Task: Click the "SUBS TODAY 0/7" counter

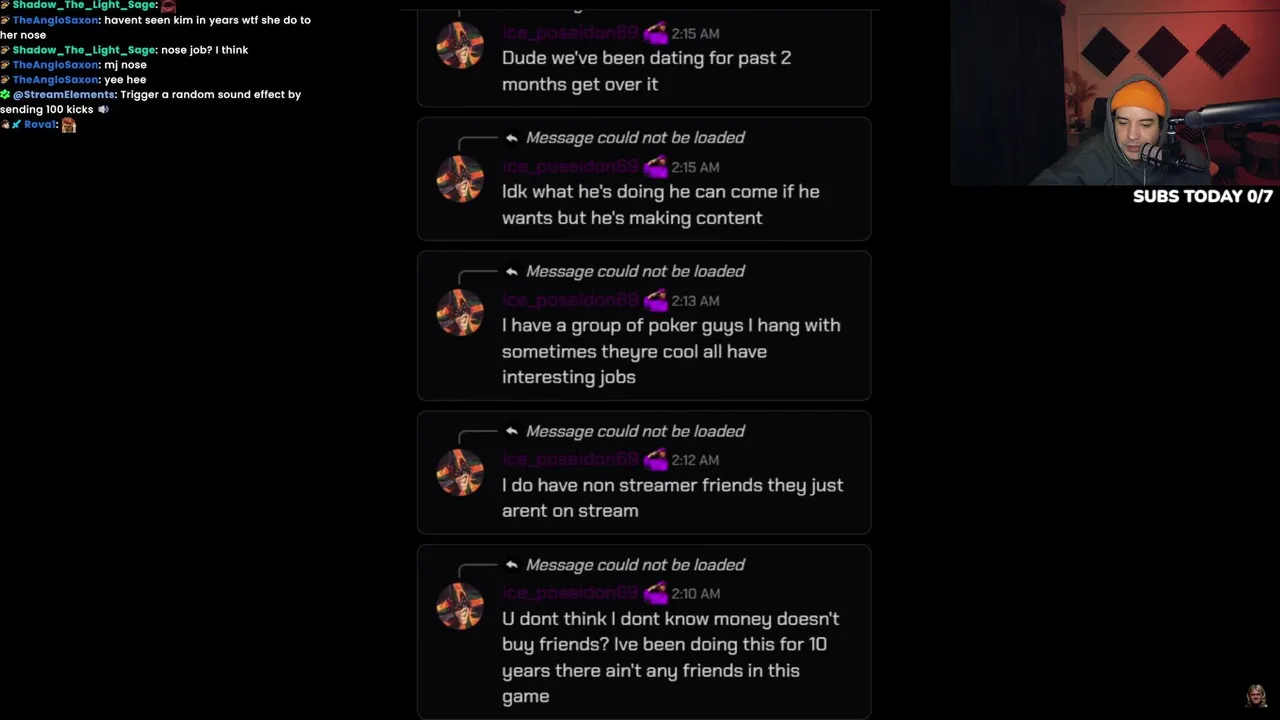Action: pos(1202,197)
